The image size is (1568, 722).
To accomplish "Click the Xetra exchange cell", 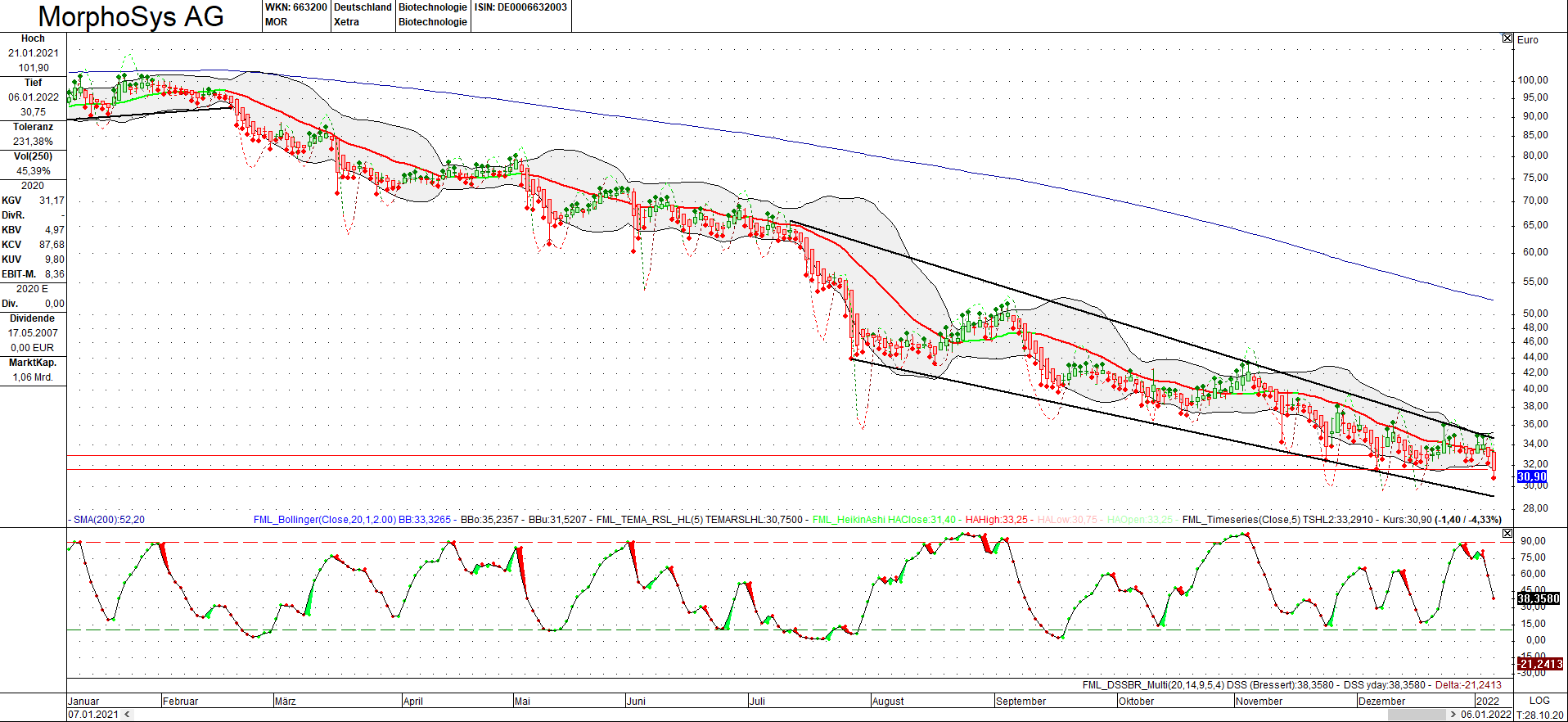I will [x=346, y=22].
